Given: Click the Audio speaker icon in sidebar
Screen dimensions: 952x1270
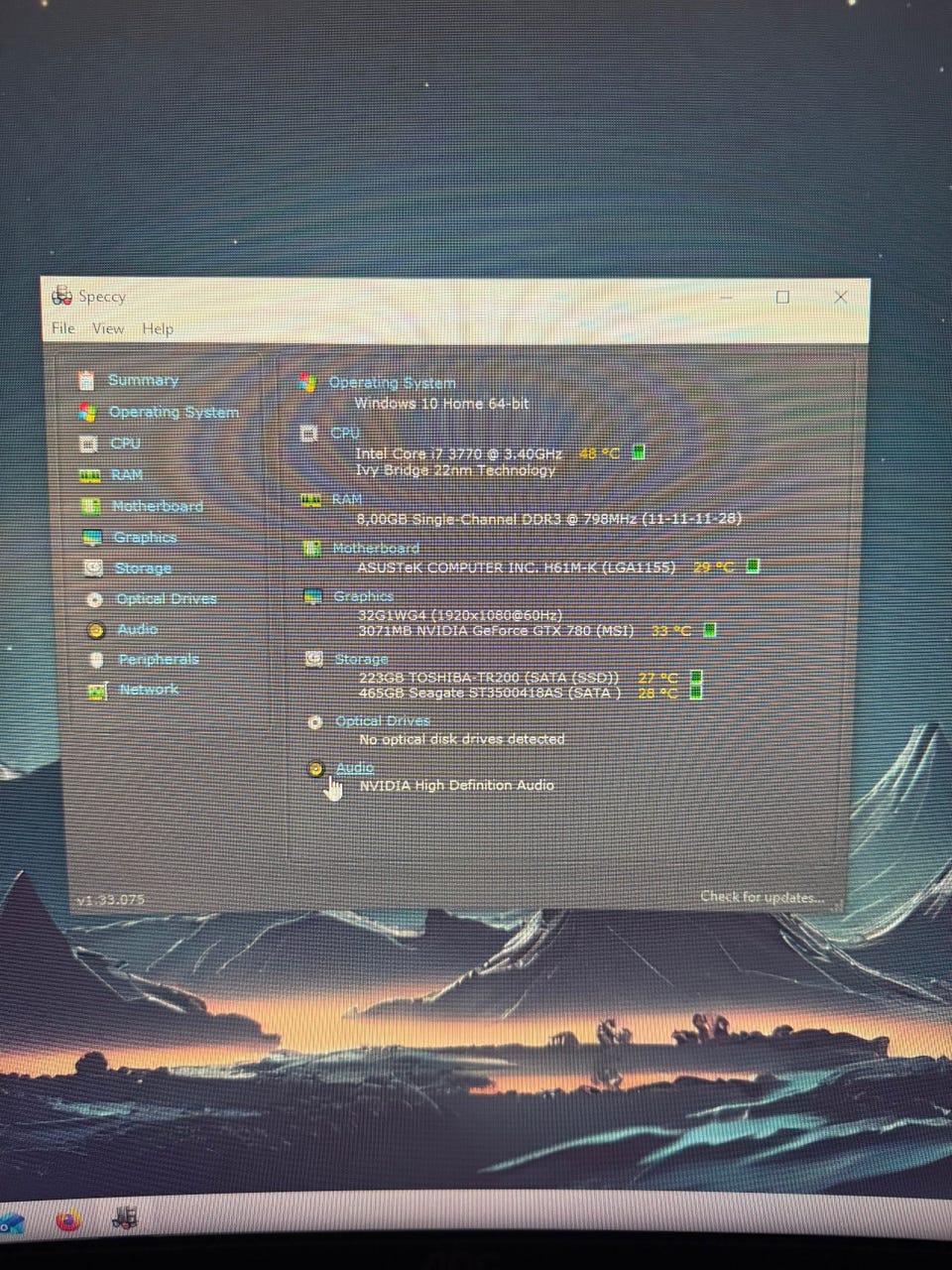Looking at the screenshot, I should click(x=96, y=631).
